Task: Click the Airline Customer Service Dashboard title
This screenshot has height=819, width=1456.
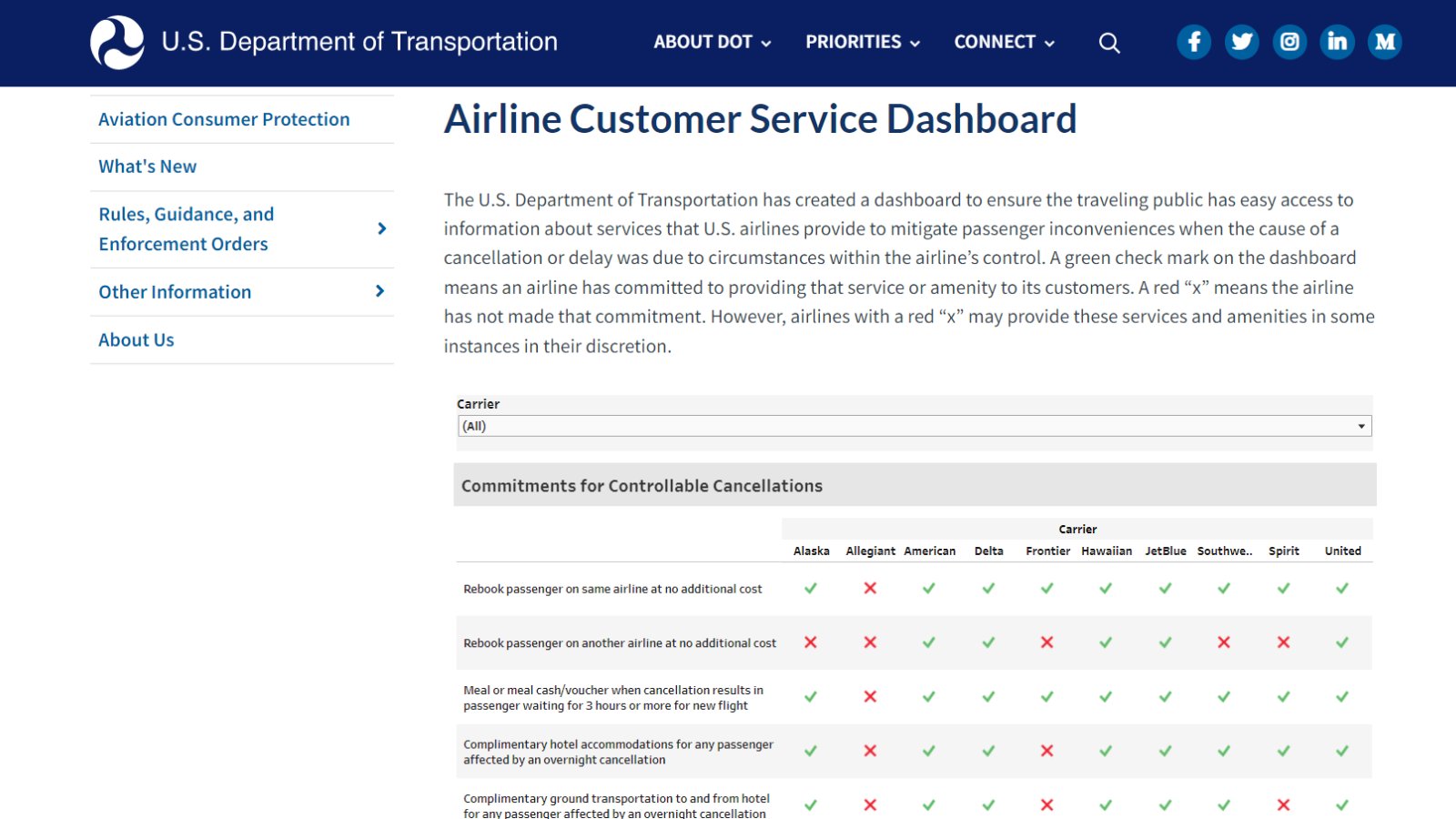Action: point(761,119)
